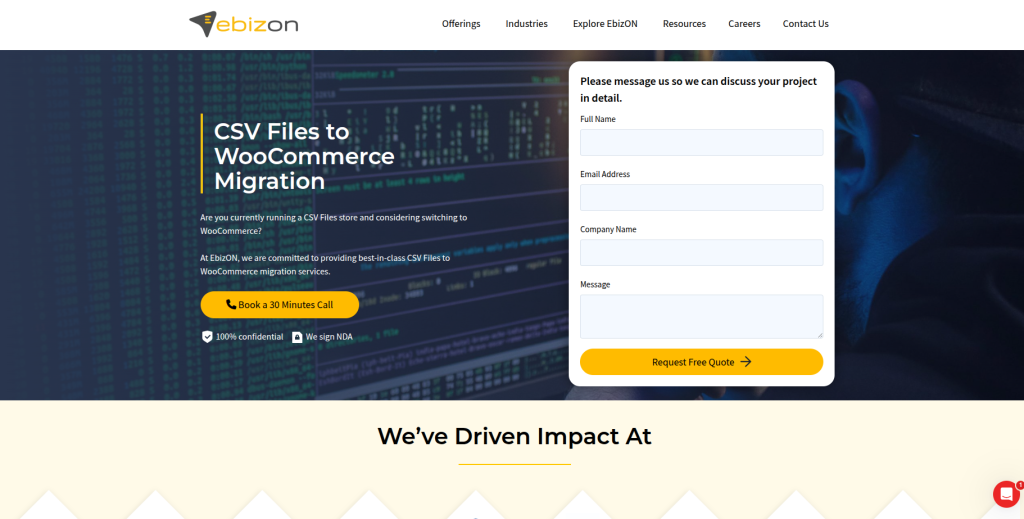Click the We sign NDA text

pos(329,337)
